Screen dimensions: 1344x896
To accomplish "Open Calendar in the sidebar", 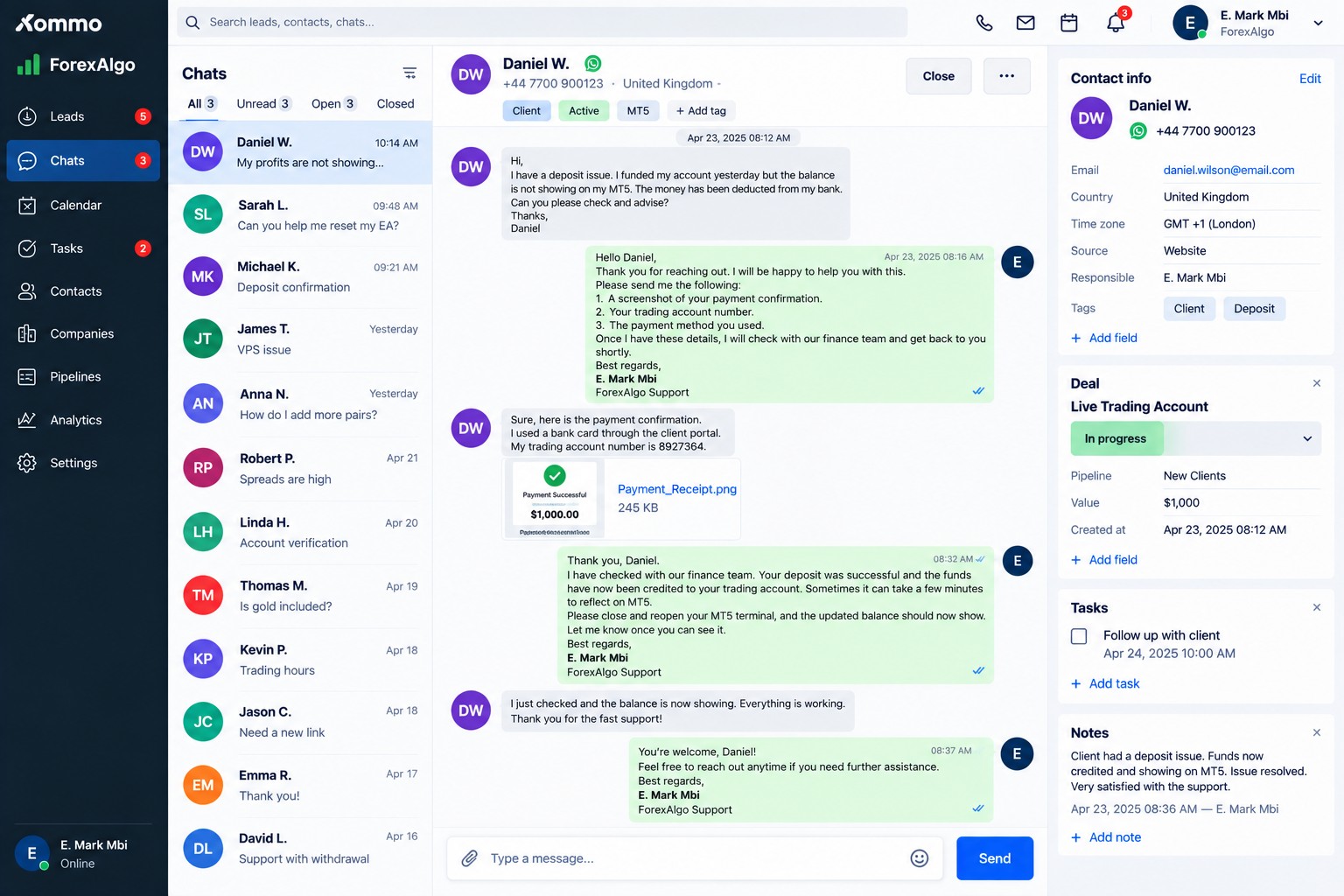I will coord(83,205).
